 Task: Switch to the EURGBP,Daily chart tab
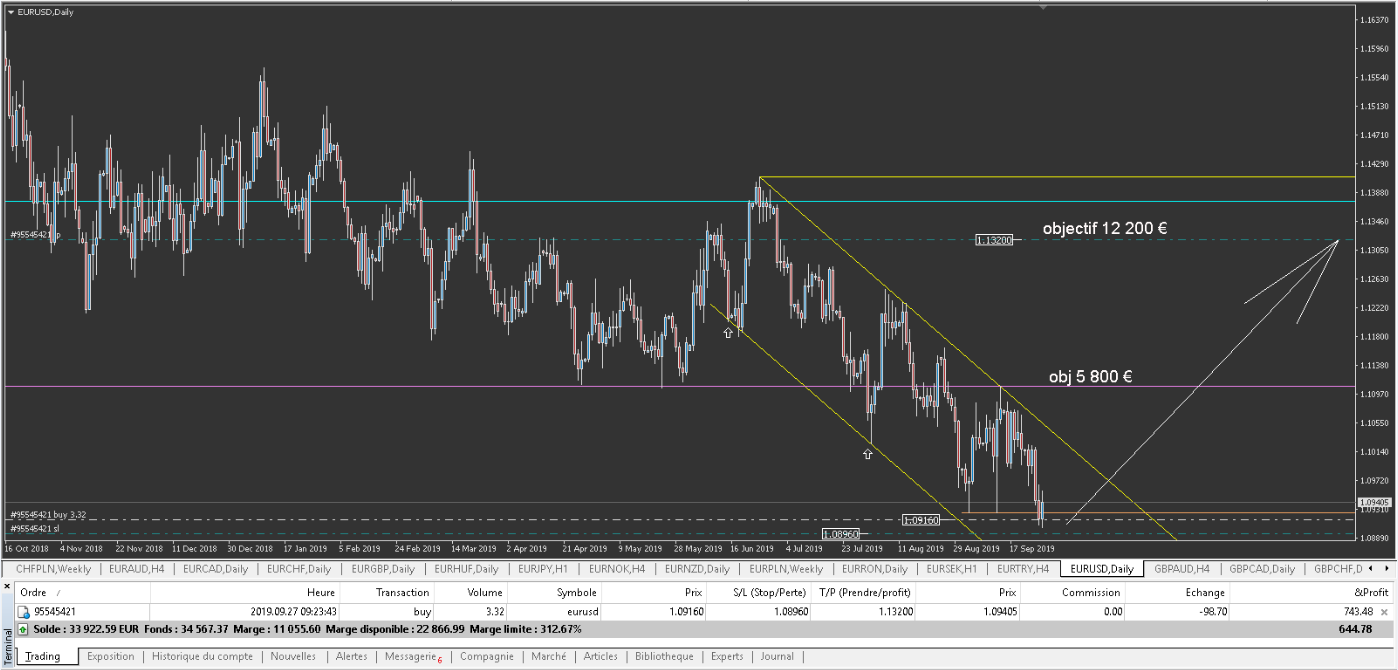(380, 569)
